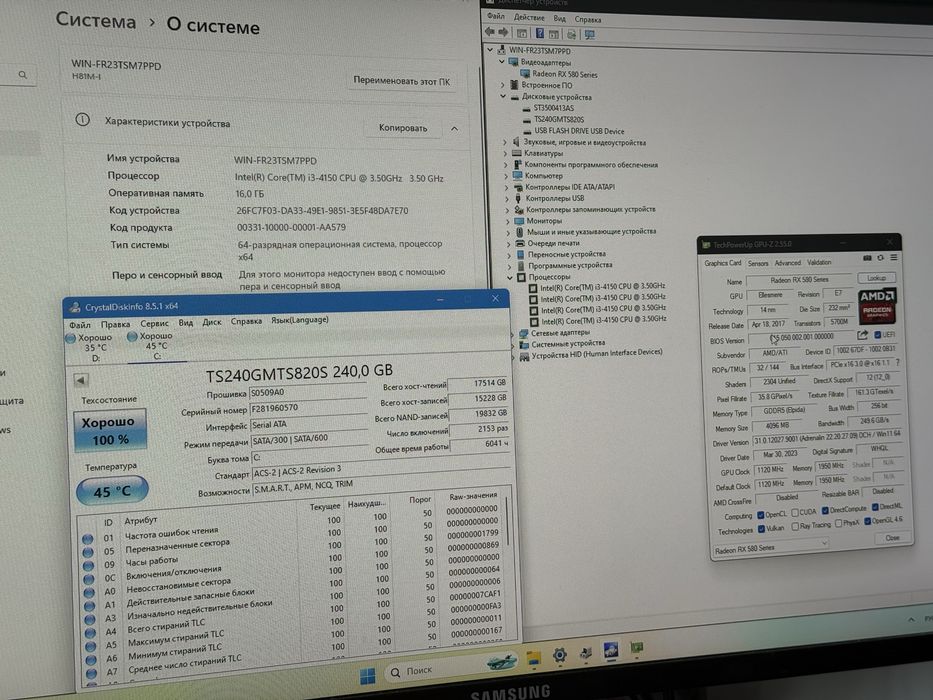Open the Сервис menu in CrystalDiskInfo
This screenshot has height=700, width=933.
coord(154,323)
